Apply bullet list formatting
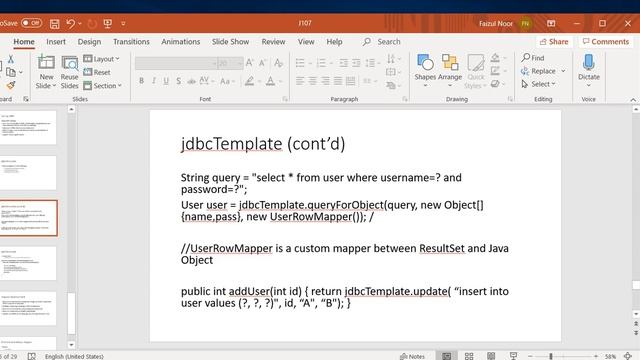The image size is (640, 360). pos(300,63)
